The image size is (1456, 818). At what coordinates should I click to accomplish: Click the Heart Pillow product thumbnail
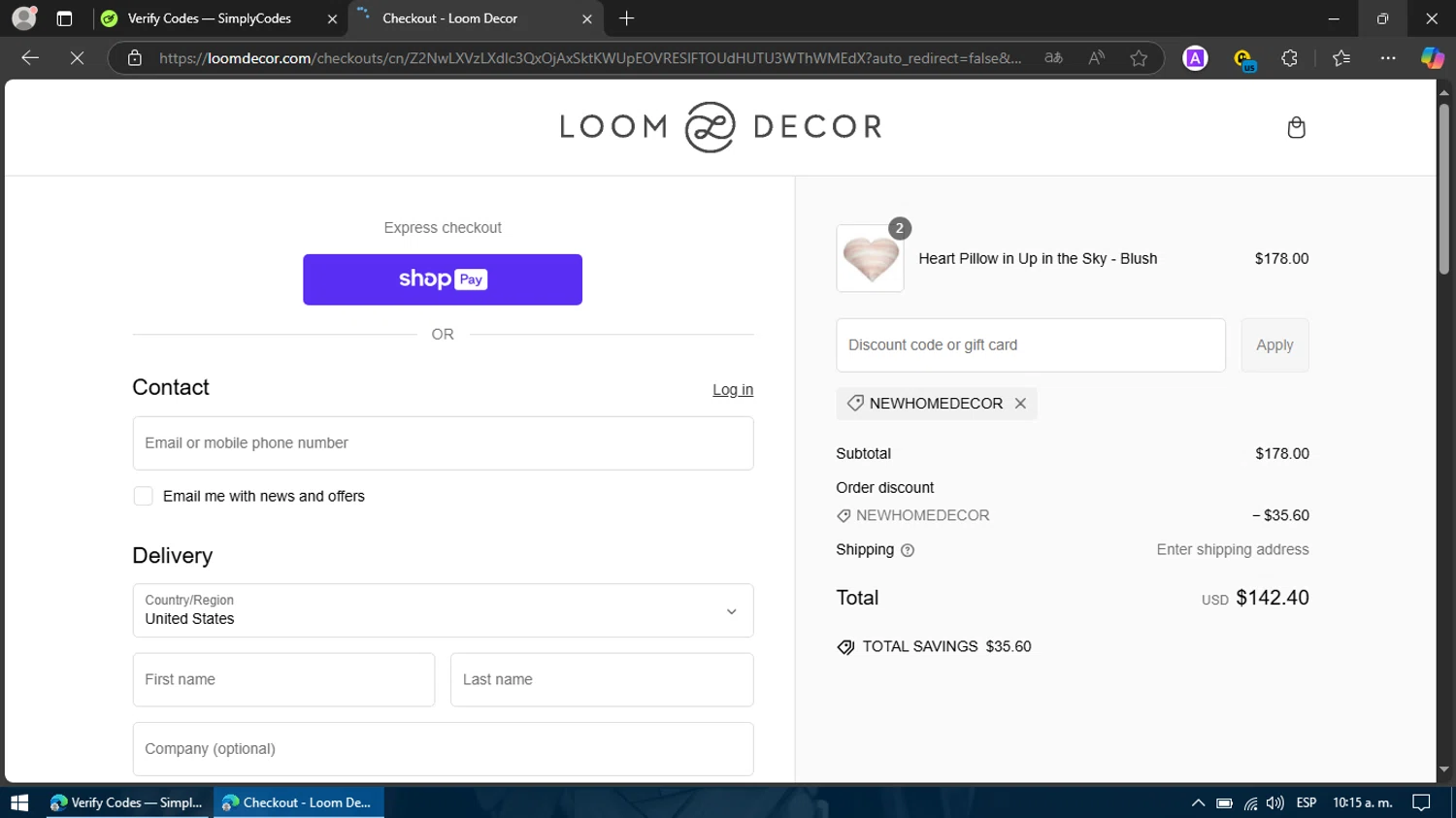click(x=870, y=258)
